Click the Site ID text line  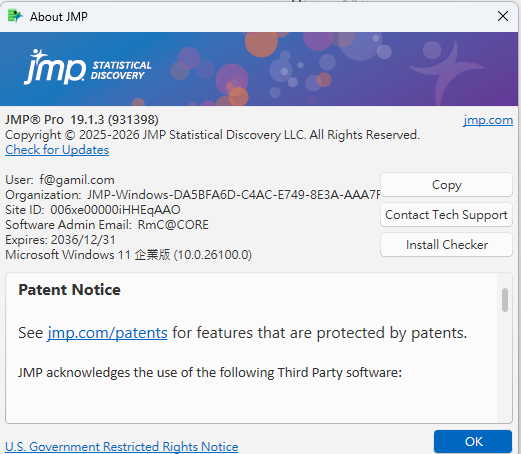(93, 210)
